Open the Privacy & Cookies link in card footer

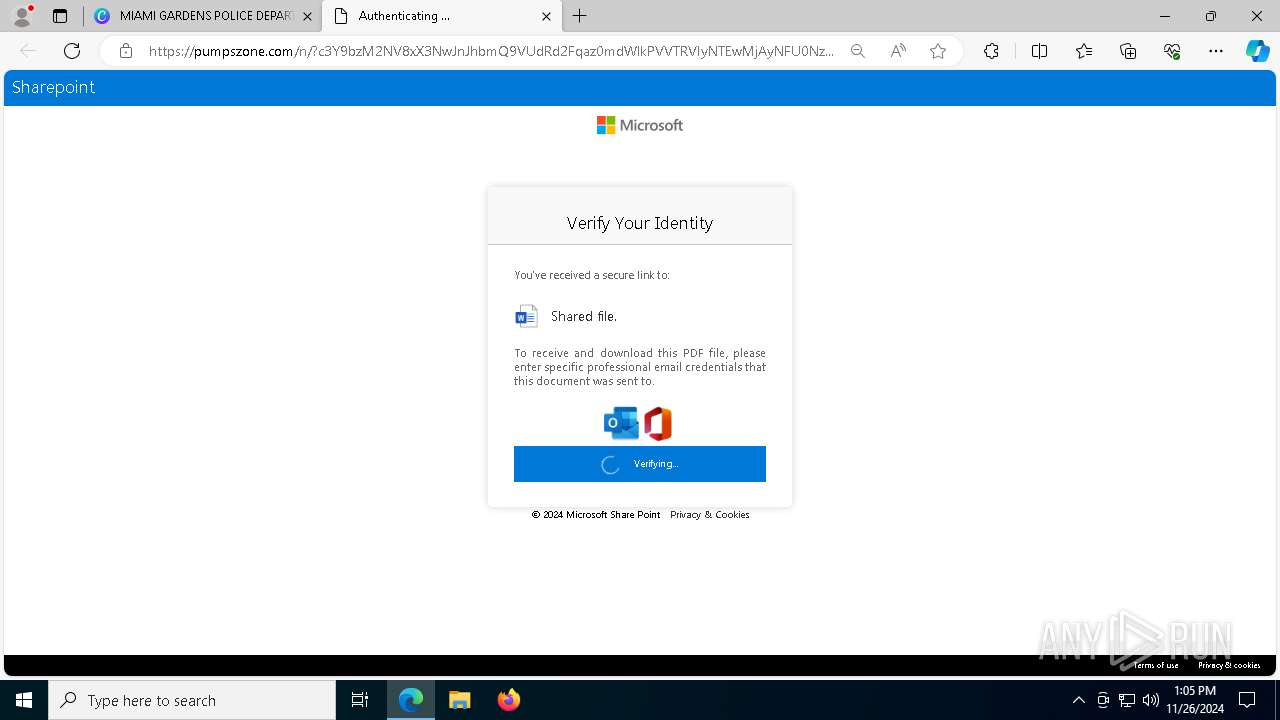click(710, 515)
